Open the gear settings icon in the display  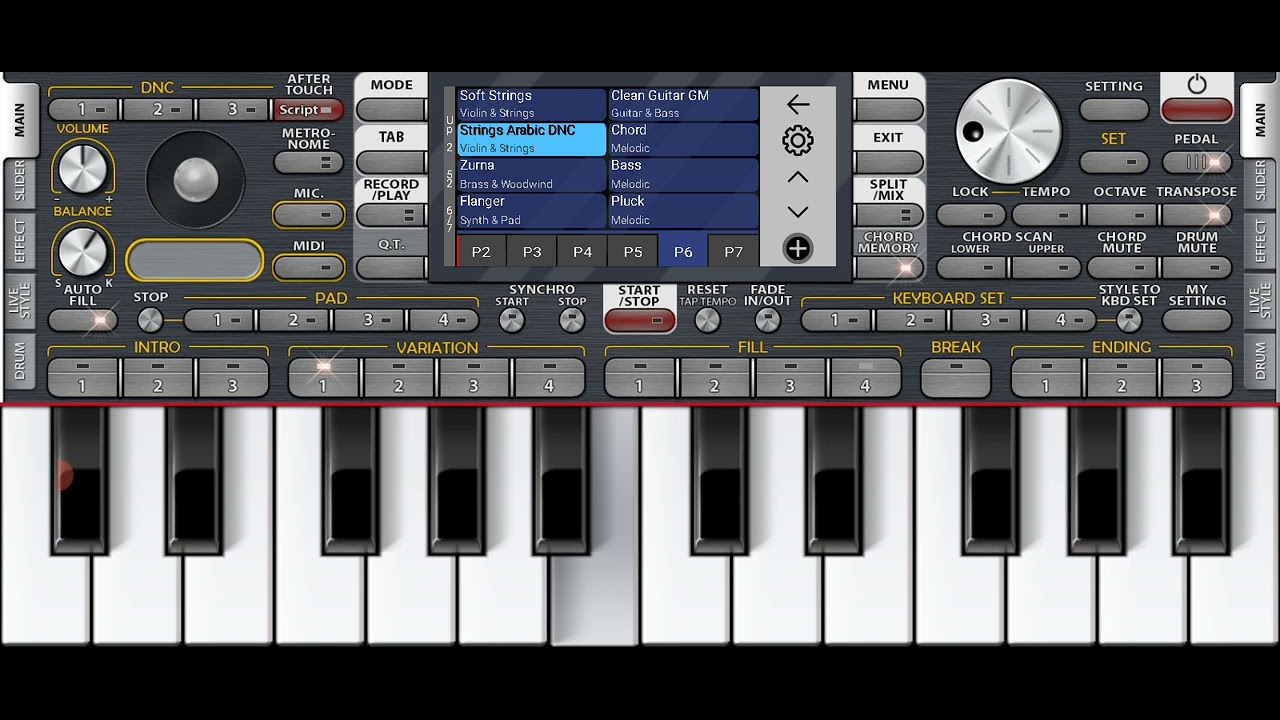(x=798, y=140)
